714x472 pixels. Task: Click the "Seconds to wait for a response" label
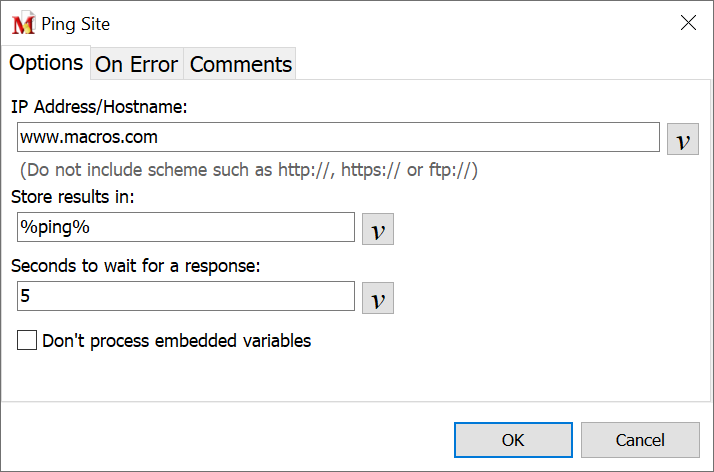pyautogui.click(x=135, y=267)
